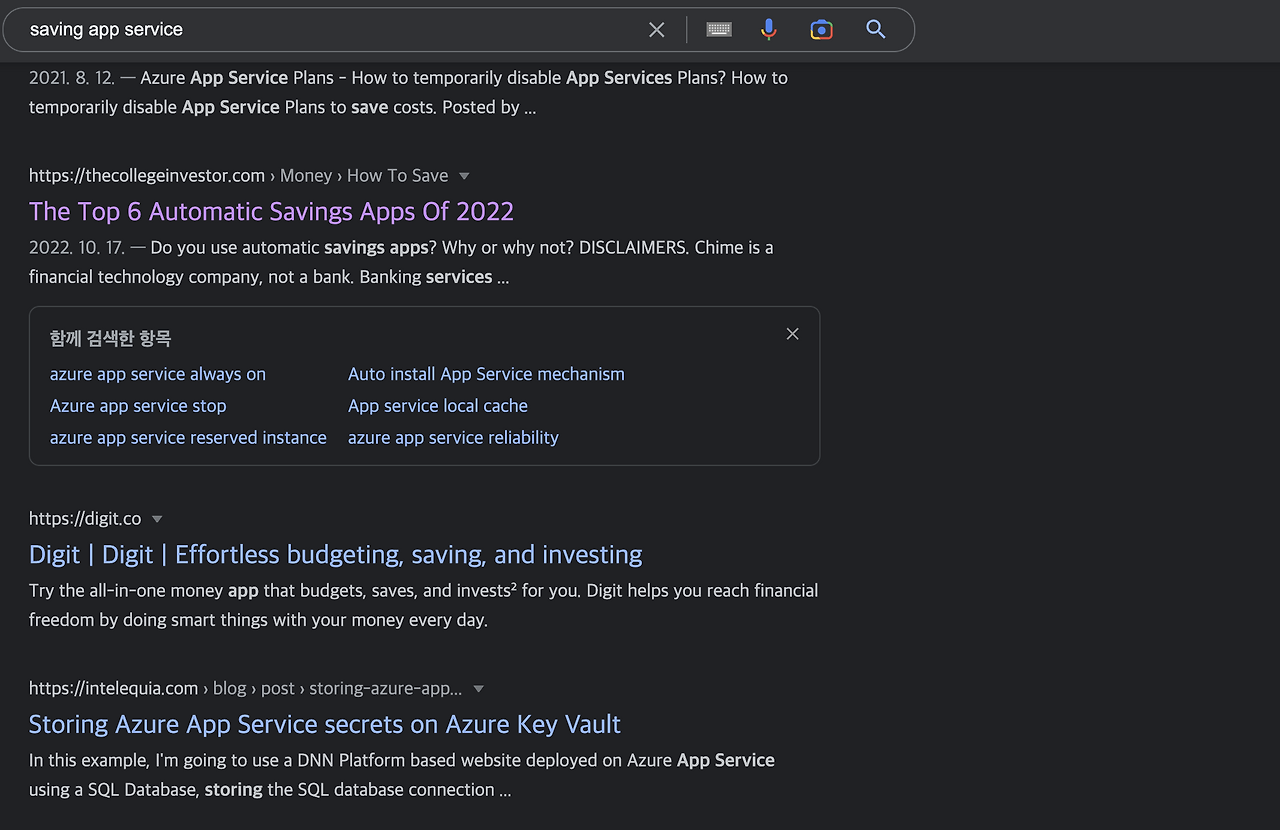1280x830 pixels.
Task: Open search by image camera icon
Action: (822, 30)
